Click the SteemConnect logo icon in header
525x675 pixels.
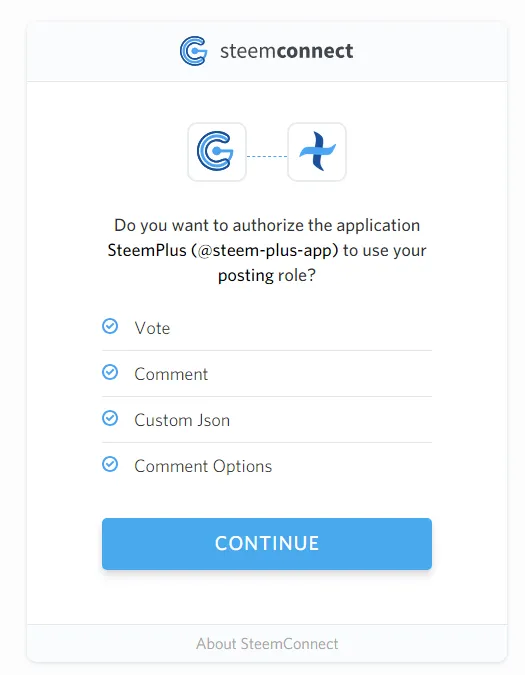pyautogui.click(x=194, y=51)
